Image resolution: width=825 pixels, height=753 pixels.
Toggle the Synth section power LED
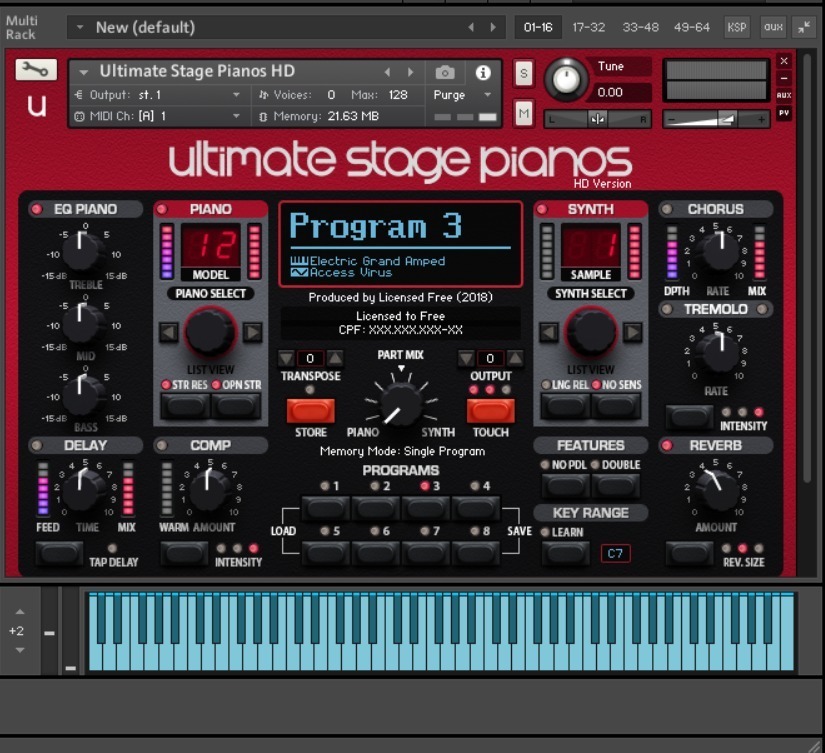(x=542, y=209)
